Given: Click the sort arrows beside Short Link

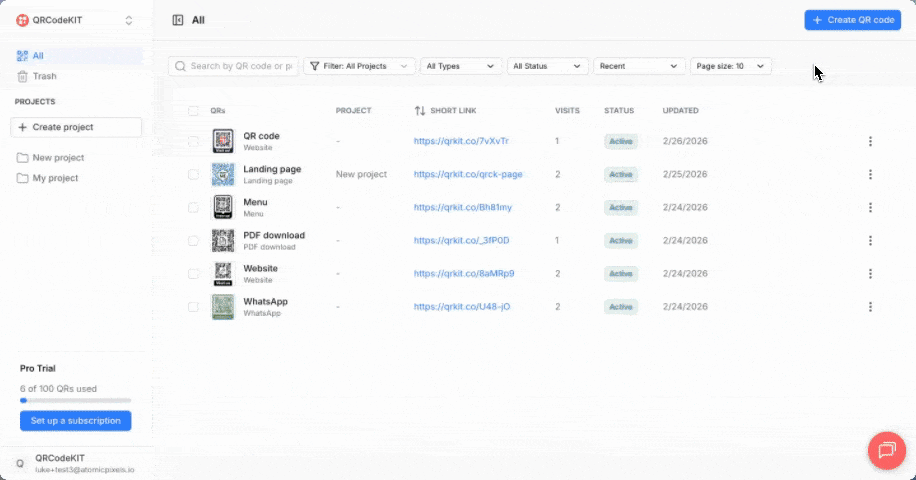Looking at the screenshot, I should (420, 110).
